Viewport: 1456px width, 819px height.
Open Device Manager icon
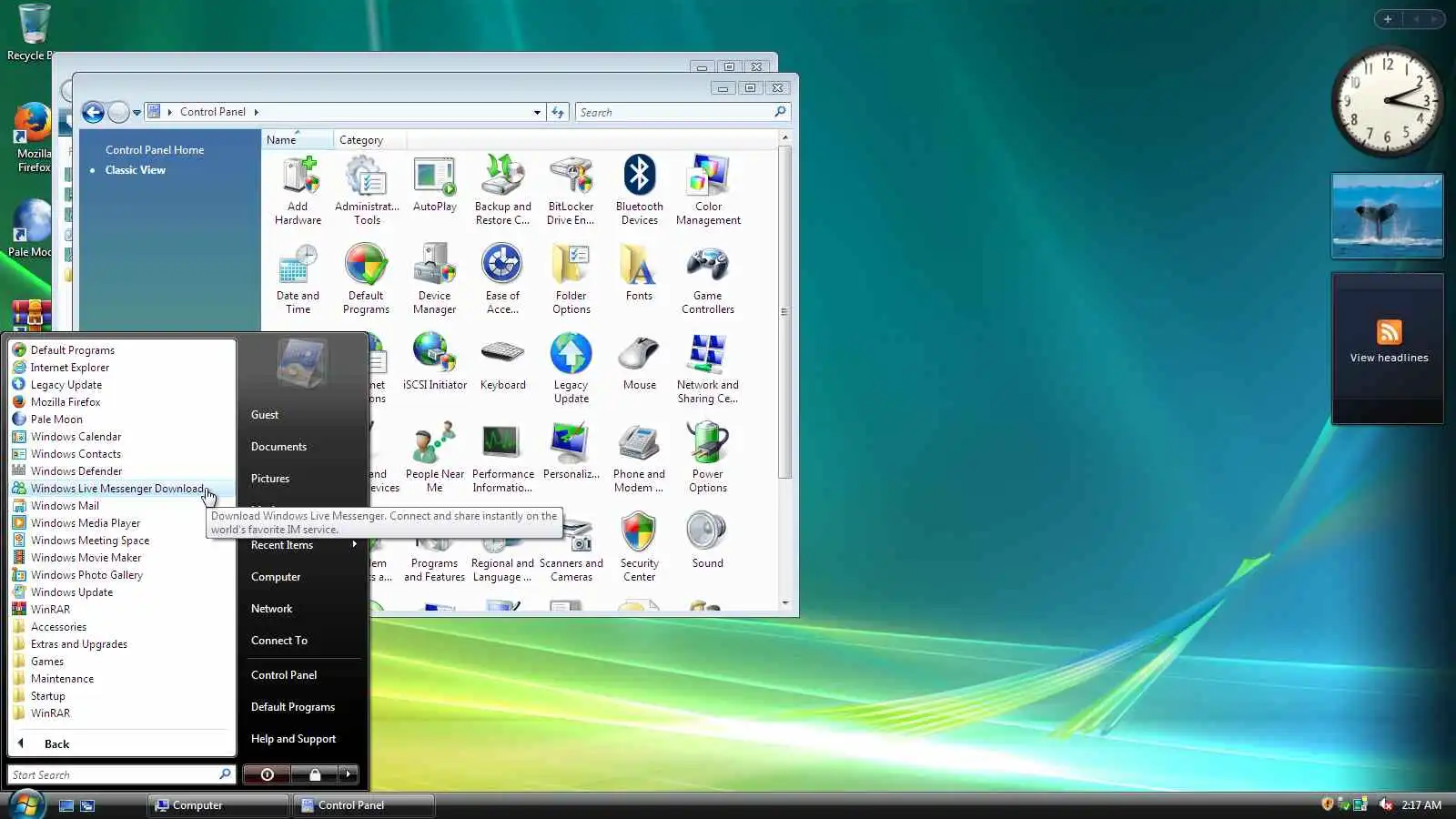pyautogui.click(x=435, y=278)
